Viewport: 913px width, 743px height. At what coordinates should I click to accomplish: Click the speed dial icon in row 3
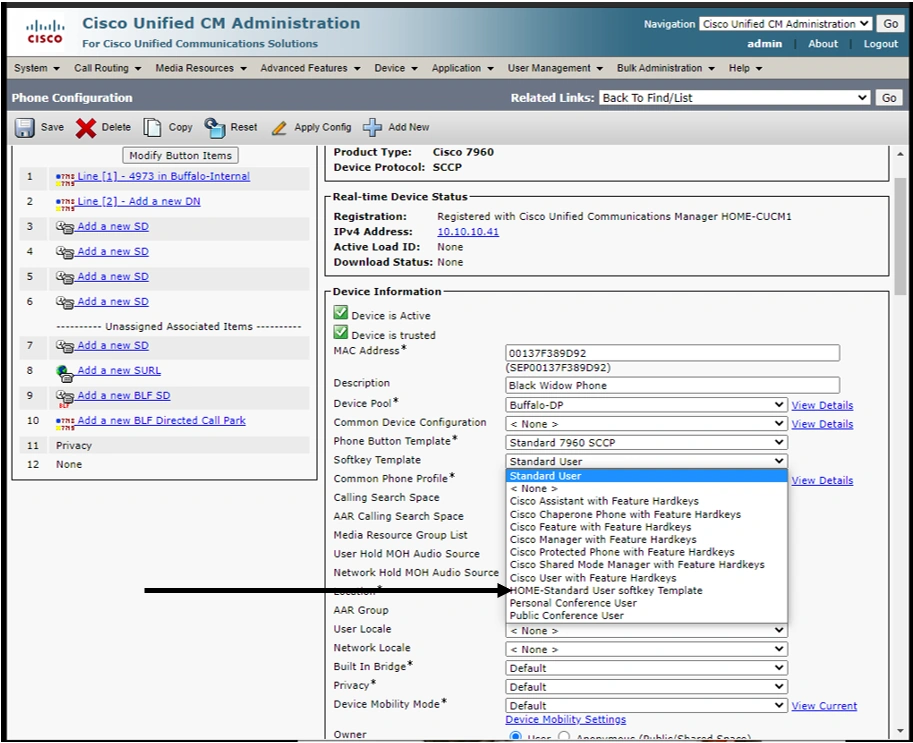point(65,227)
